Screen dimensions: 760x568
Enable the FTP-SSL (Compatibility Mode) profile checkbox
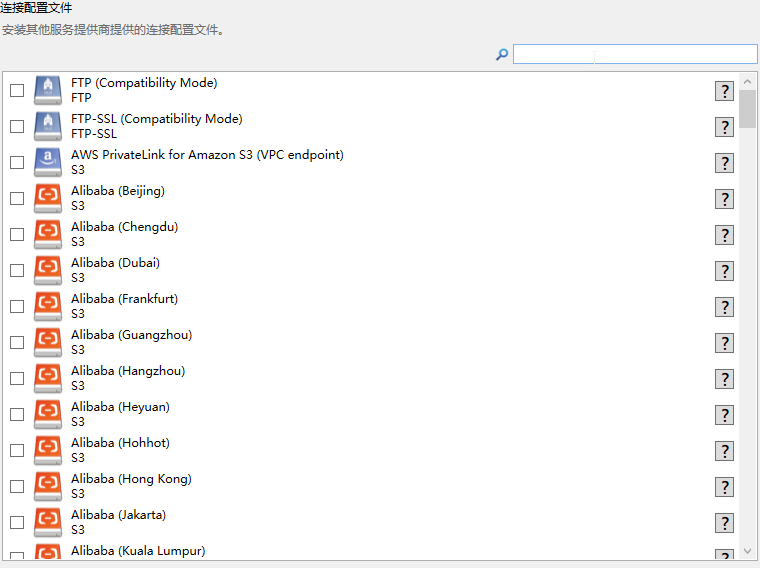(x=17, y=126)
